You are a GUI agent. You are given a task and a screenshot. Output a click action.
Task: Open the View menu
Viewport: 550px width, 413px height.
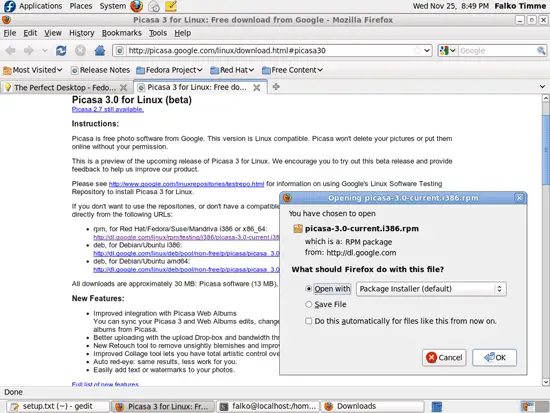53,33
